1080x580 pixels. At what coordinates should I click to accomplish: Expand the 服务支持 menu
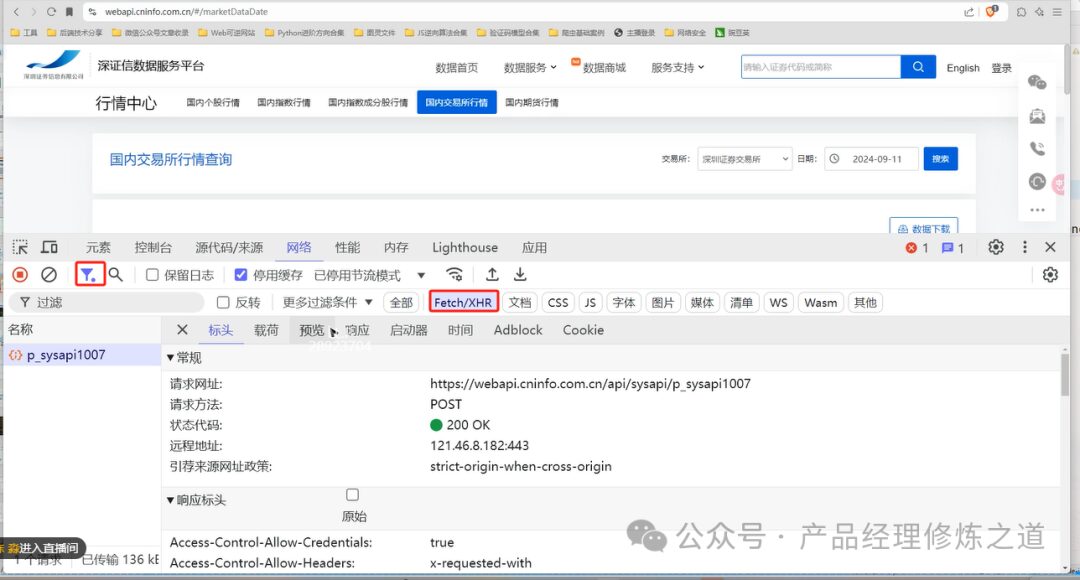(x=678, y=68)
